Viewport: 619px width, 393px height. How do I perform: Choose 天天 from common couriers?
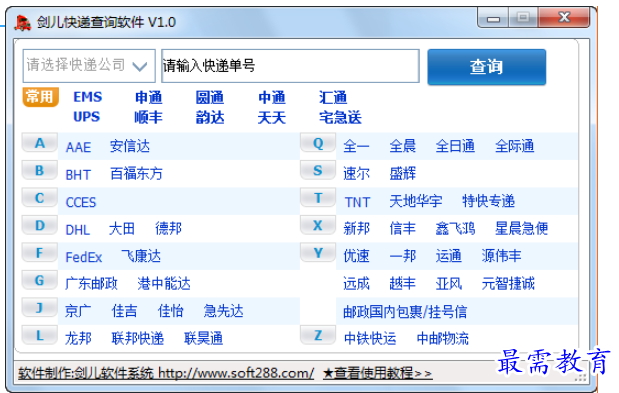coord(272,117)
